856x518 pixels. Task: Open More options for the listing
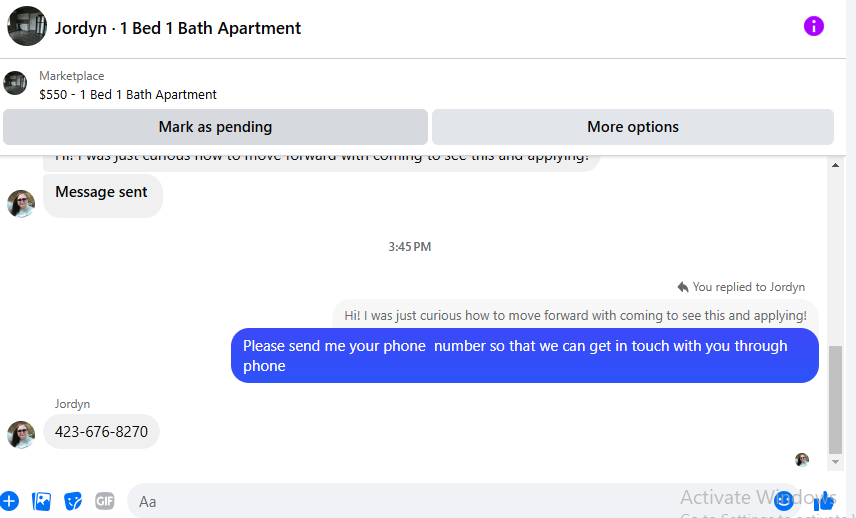click(x=633, y=127)
